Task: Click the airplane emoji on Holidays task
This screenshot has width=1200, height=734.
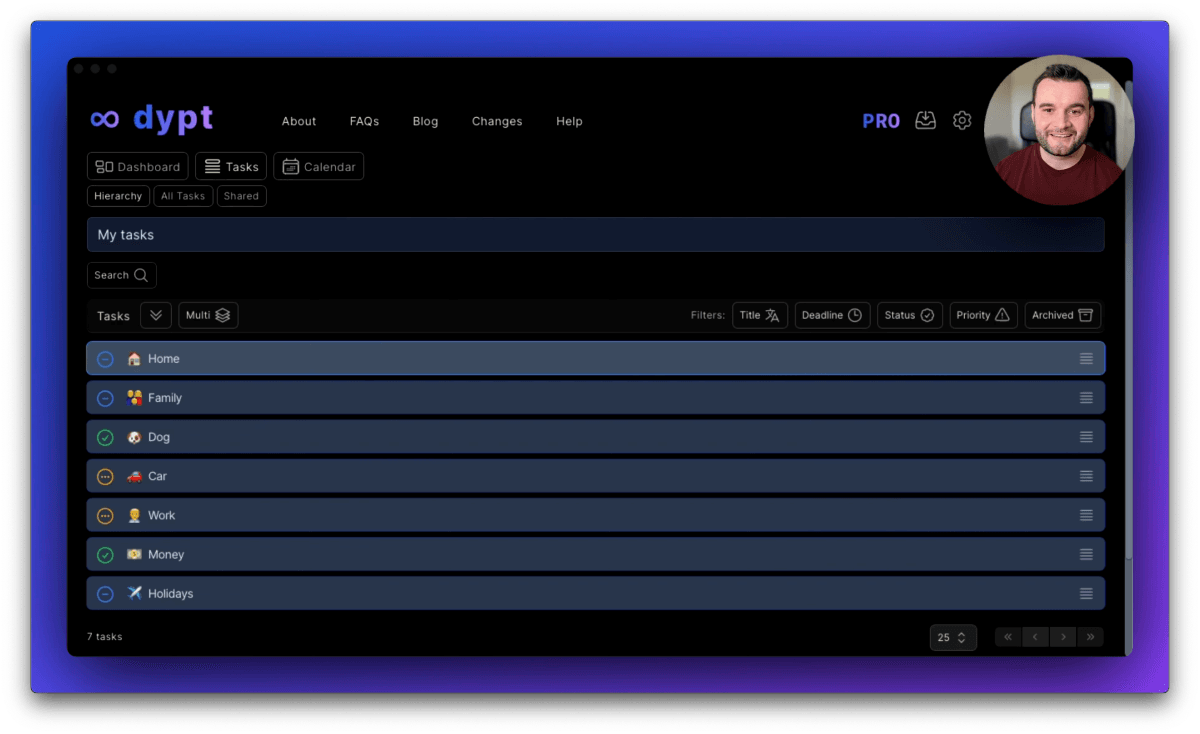Action: [134, 593]
